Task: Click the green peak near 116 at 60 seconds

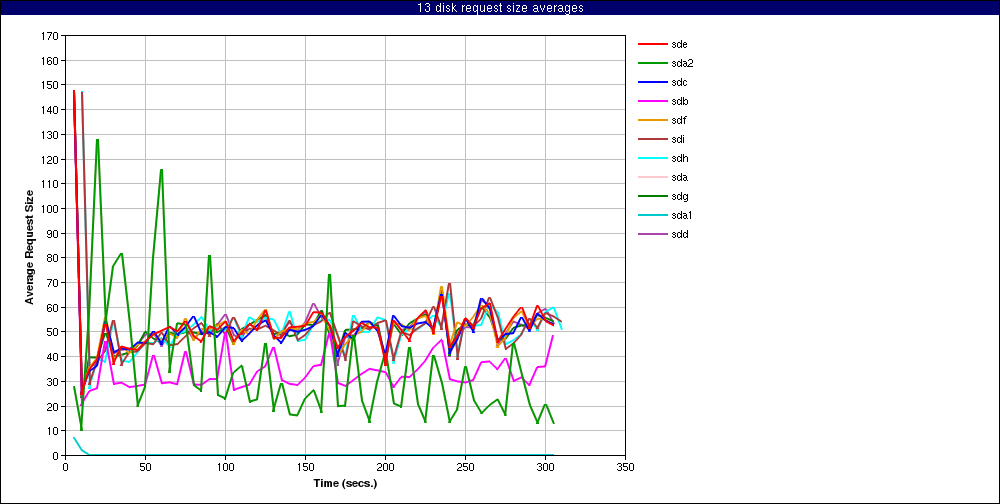Action: (x=161, y=170)
